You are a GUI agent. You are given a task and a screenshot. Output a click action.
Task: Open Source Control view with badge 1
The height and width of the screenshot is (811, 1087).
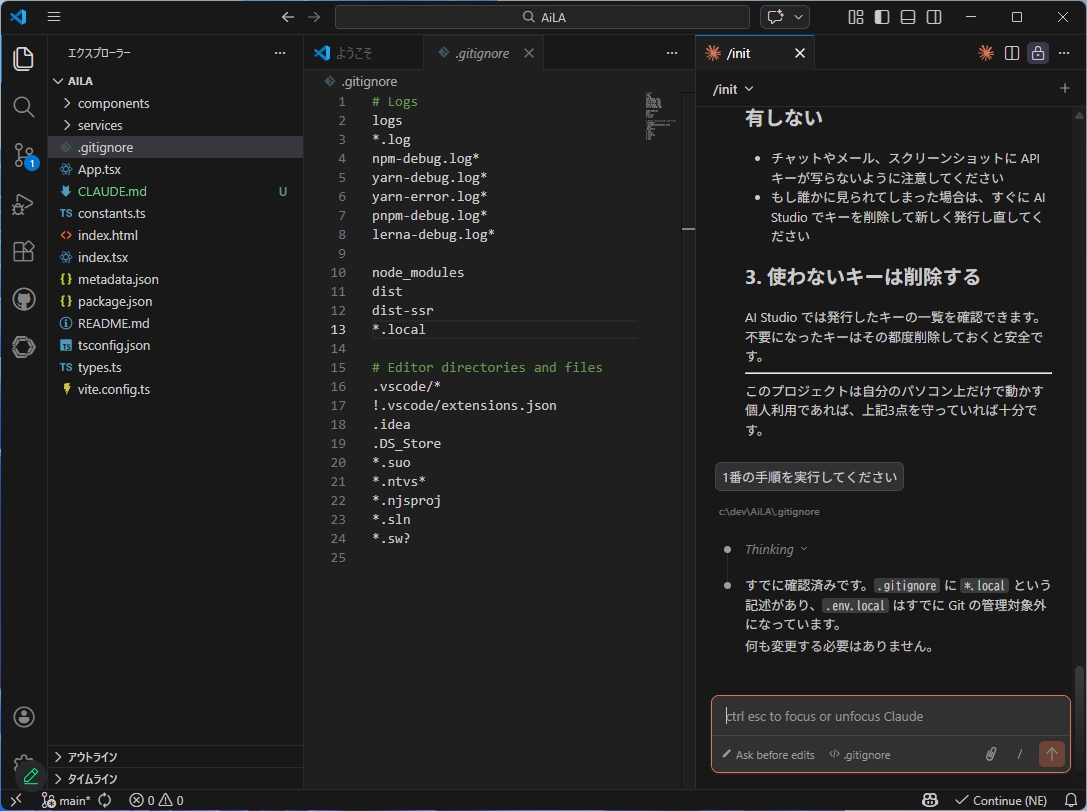[x=24, y=156]
